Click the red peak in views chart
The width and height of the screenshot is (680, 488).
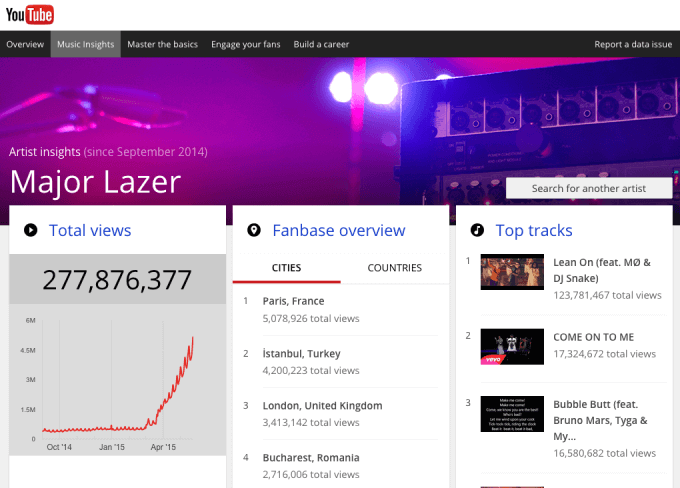192,339
